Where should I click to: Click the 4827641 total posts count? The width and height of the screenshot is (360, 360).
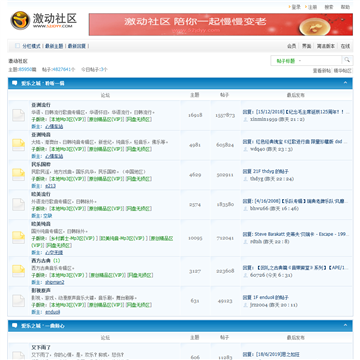tap(62, 70)
